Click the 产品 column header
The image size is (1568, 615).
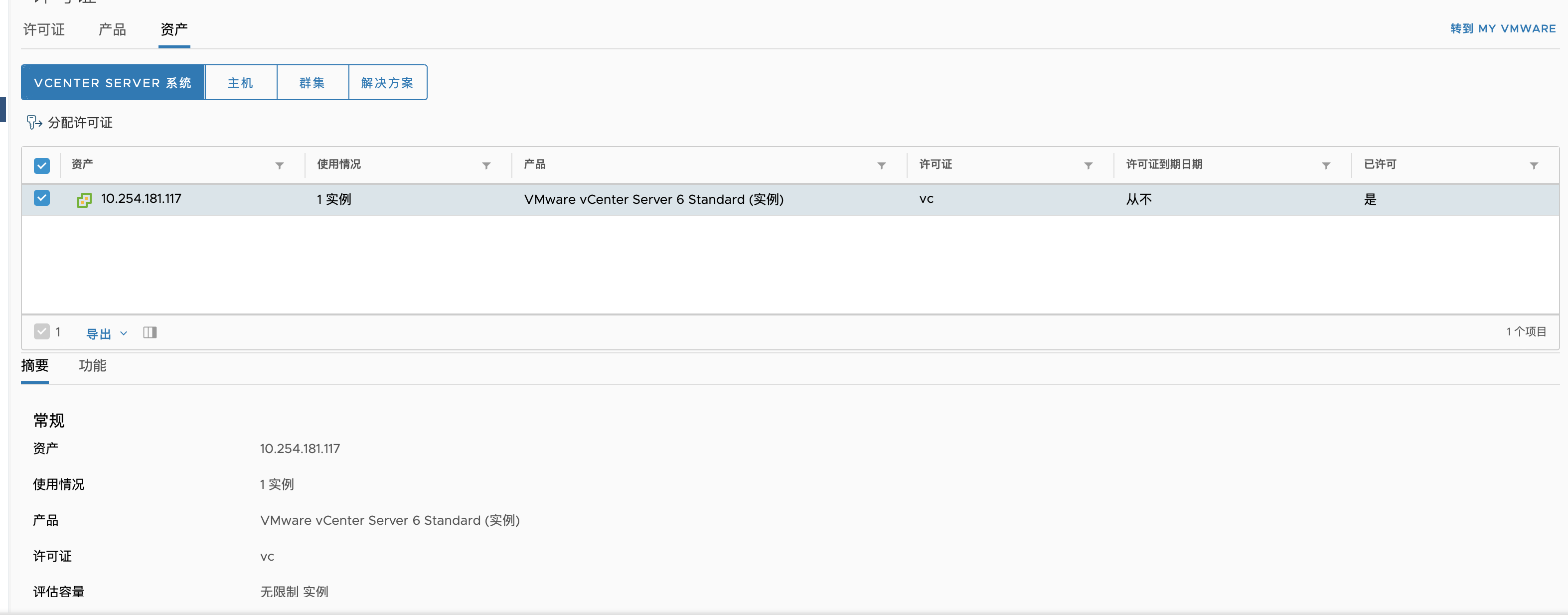click(534, 164)
